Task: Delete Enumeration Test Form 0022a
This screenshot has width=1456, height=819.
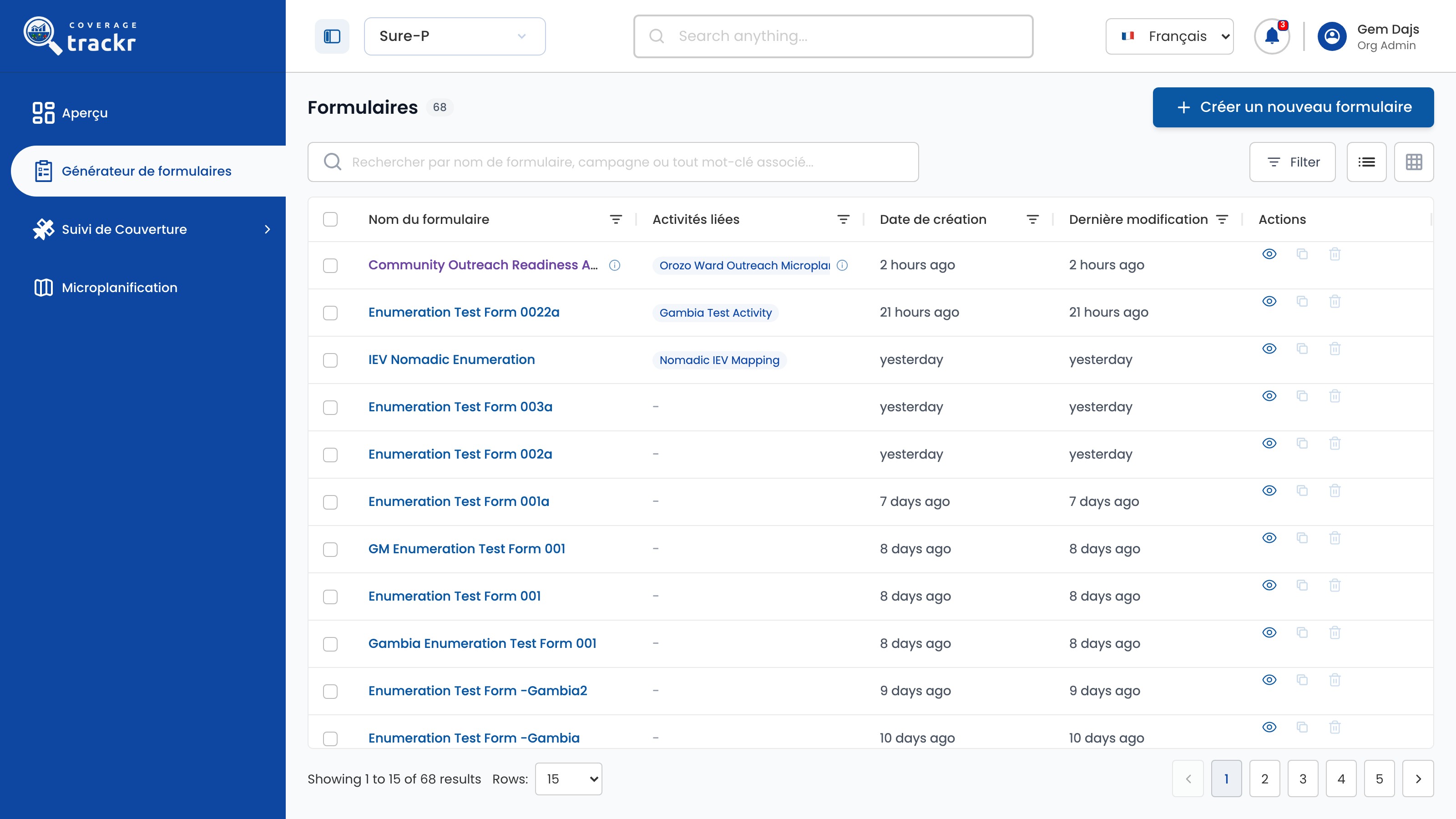Action: (x=1335, y=301)
